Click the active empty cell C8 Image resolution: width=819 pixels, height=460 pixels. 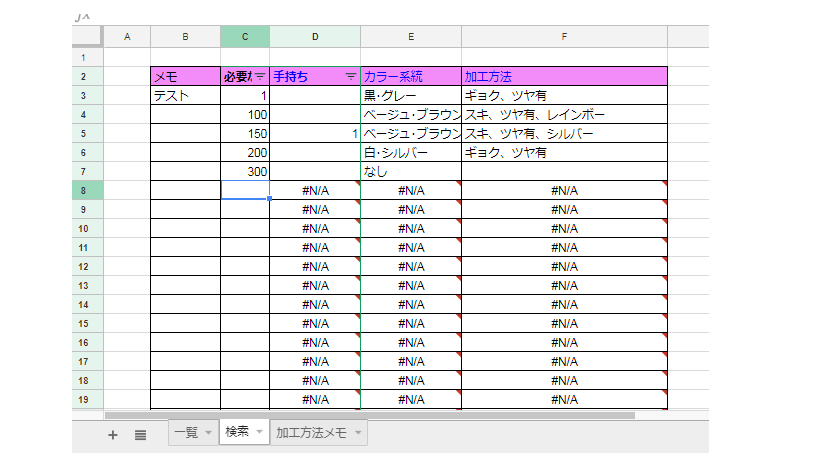tap(245, 191)
